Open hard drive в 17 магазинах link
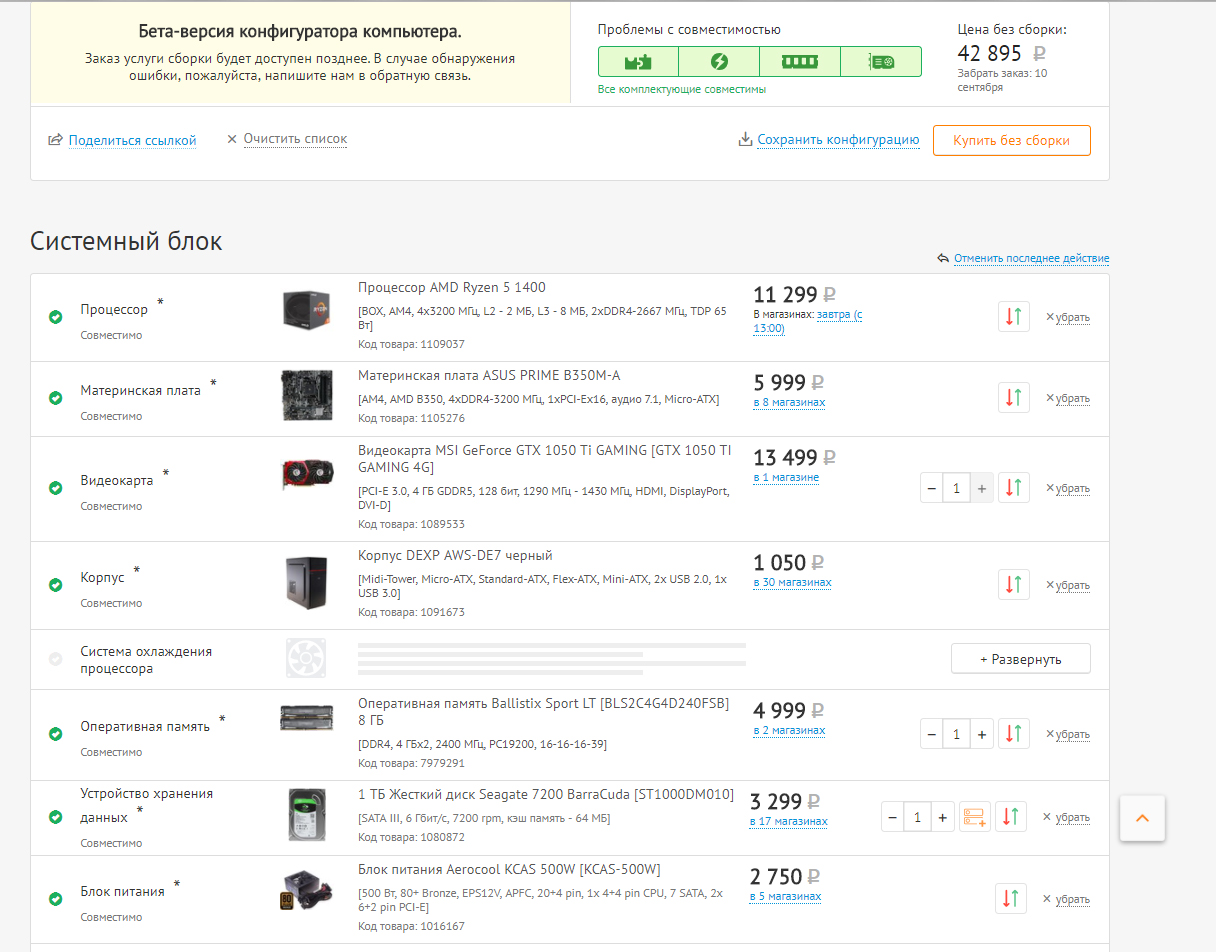This screenshot has width=1216, height=952. tap(789, 821)
